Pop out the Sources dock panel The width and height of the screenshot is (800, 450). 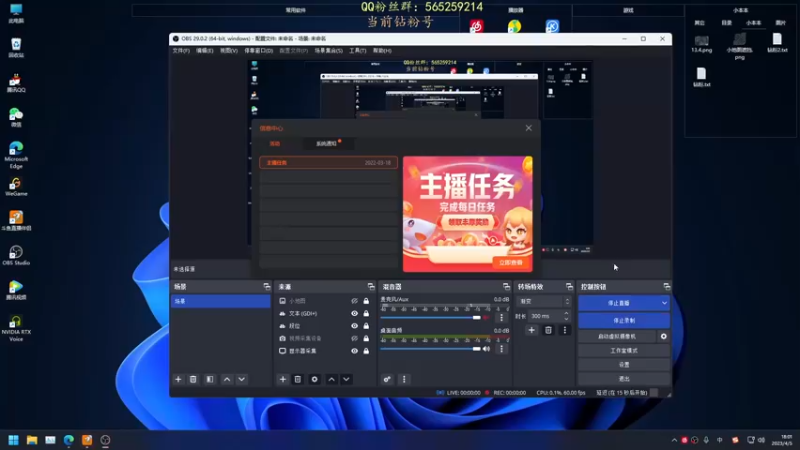pyautogui.click(x=371, y=287)
